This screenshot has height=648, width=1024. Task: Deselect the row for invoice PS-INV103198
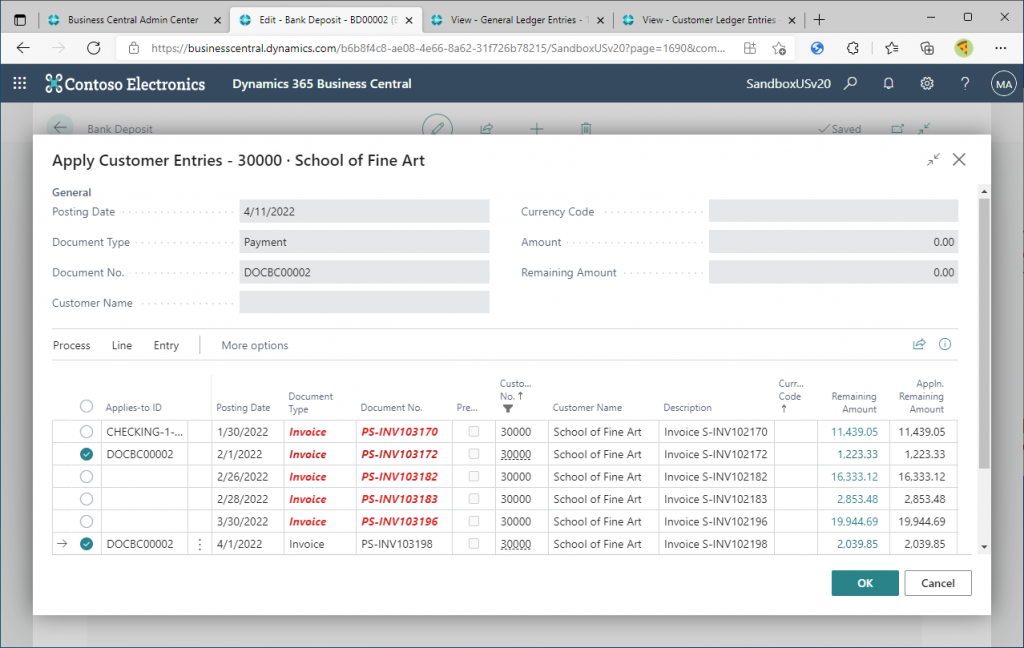pos(86,543)
